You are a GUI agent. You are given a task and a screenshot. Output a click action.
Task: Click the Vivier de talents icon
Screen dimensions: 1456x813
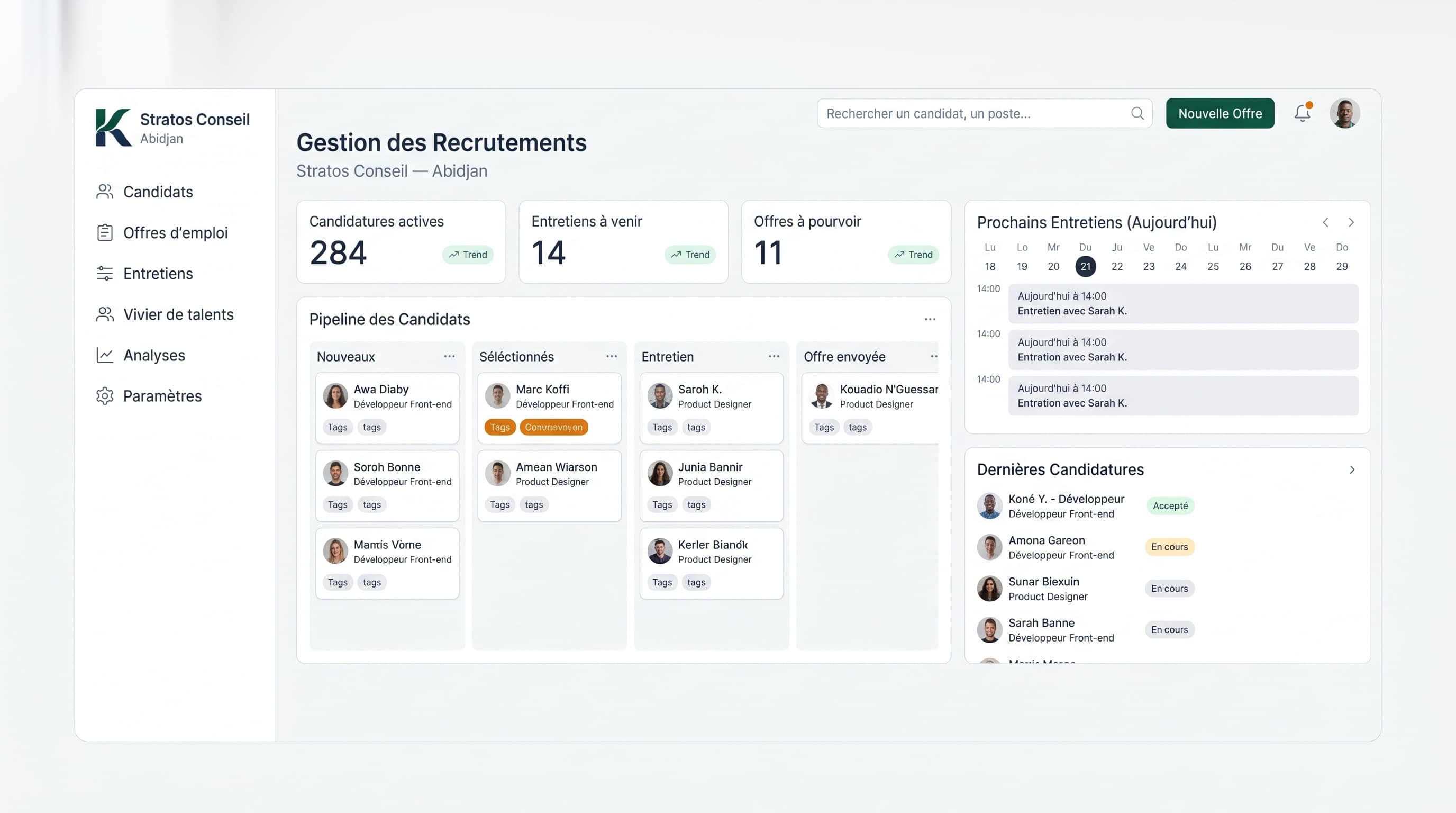tap(105, 314)
